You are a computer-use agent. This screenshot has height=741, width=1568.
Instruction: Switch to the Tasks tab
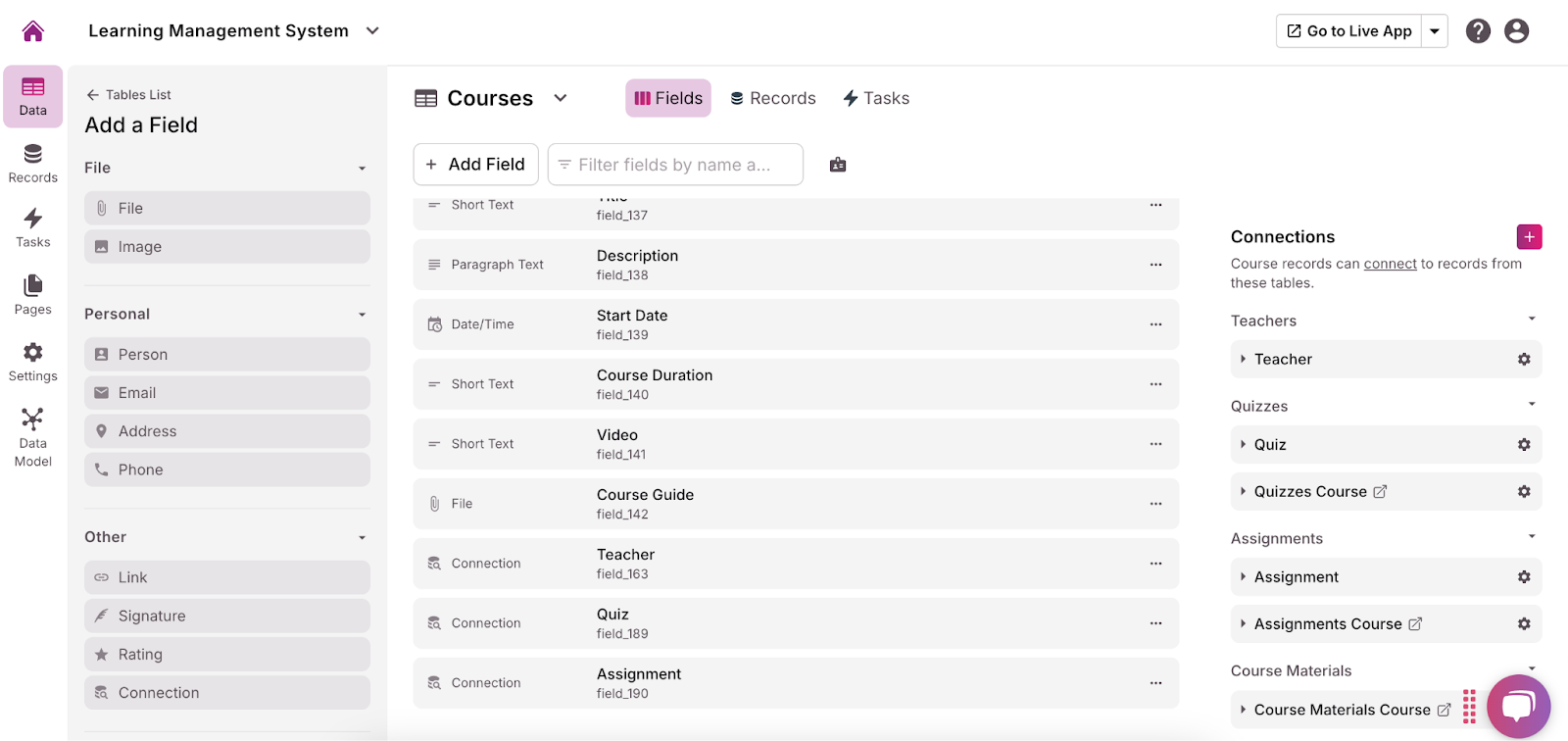876,98
